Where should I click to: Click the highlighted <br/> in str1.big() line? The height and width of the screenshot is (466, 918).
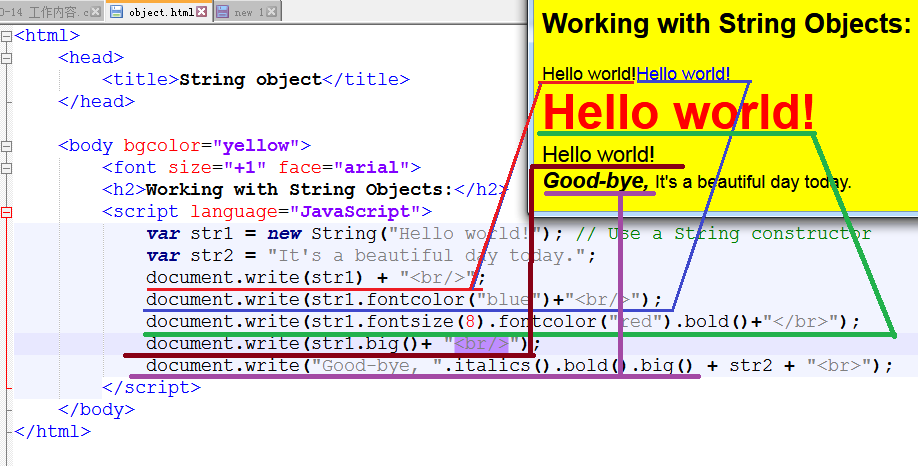[x=481, y=344]
